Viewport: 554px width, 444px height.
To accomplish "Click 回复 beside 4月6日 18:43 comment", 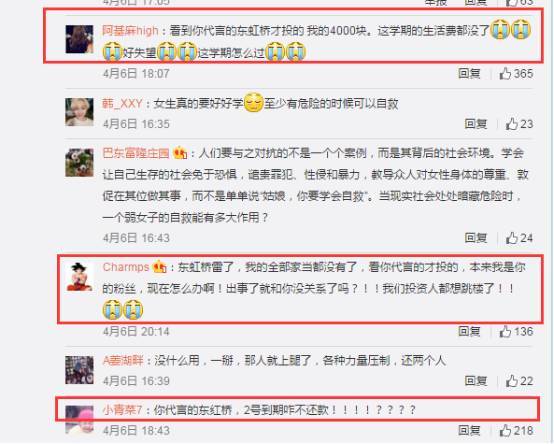I will point(470,431).
